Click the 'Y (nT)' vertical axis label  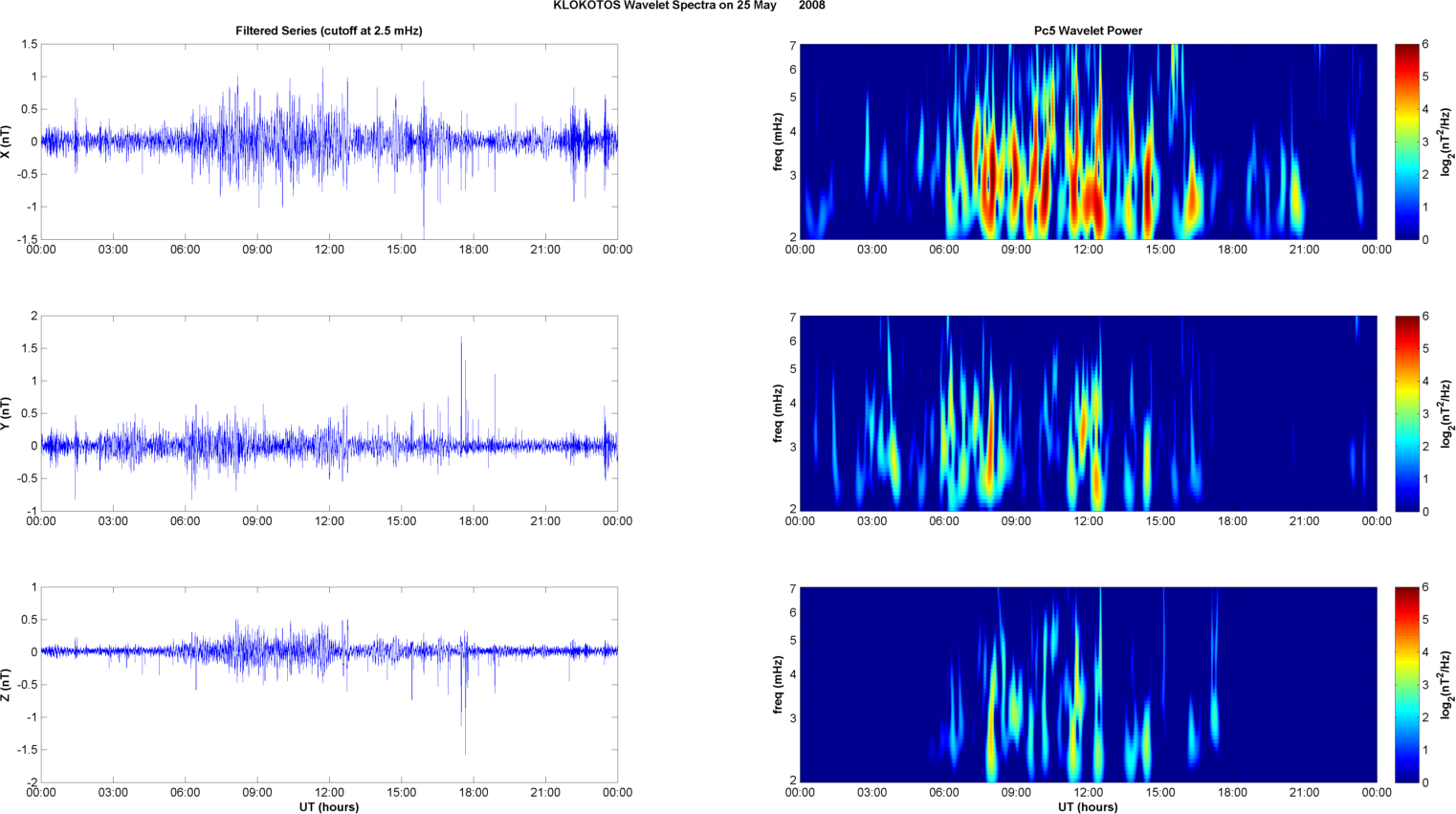pyautogui.click(x=6, y=413)
